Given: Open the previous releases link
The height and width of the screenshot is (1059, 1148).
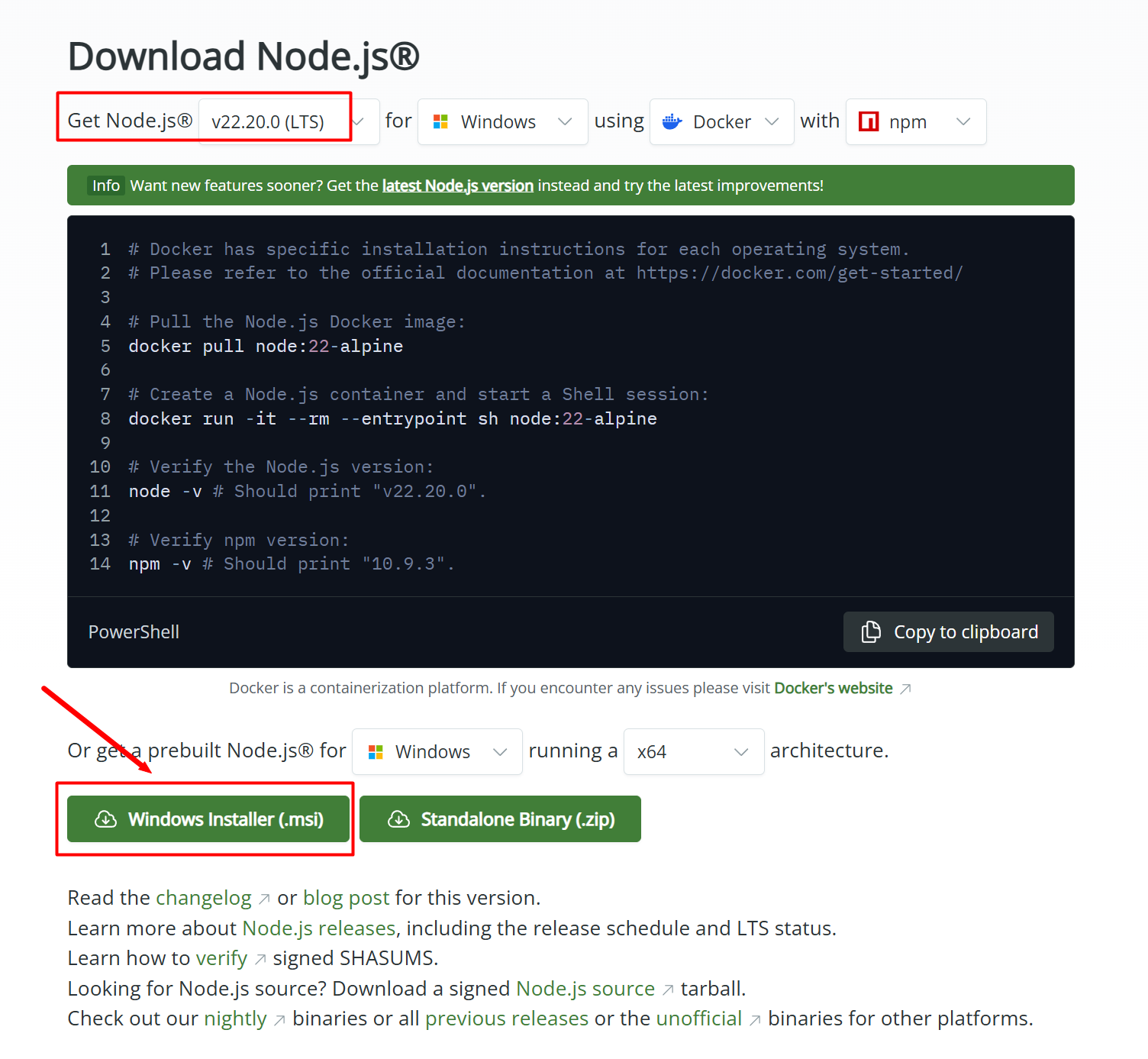Looking at the screenshot, I should pyautogui.click(x=507, y=1019).
